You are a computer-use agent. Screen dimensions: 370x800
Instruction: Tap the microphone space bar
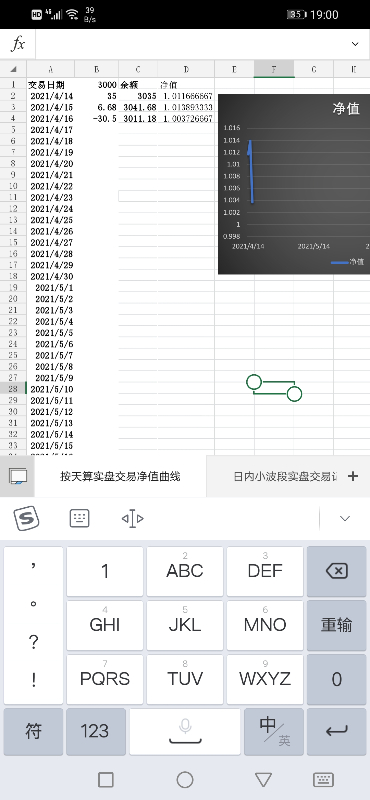185,732
